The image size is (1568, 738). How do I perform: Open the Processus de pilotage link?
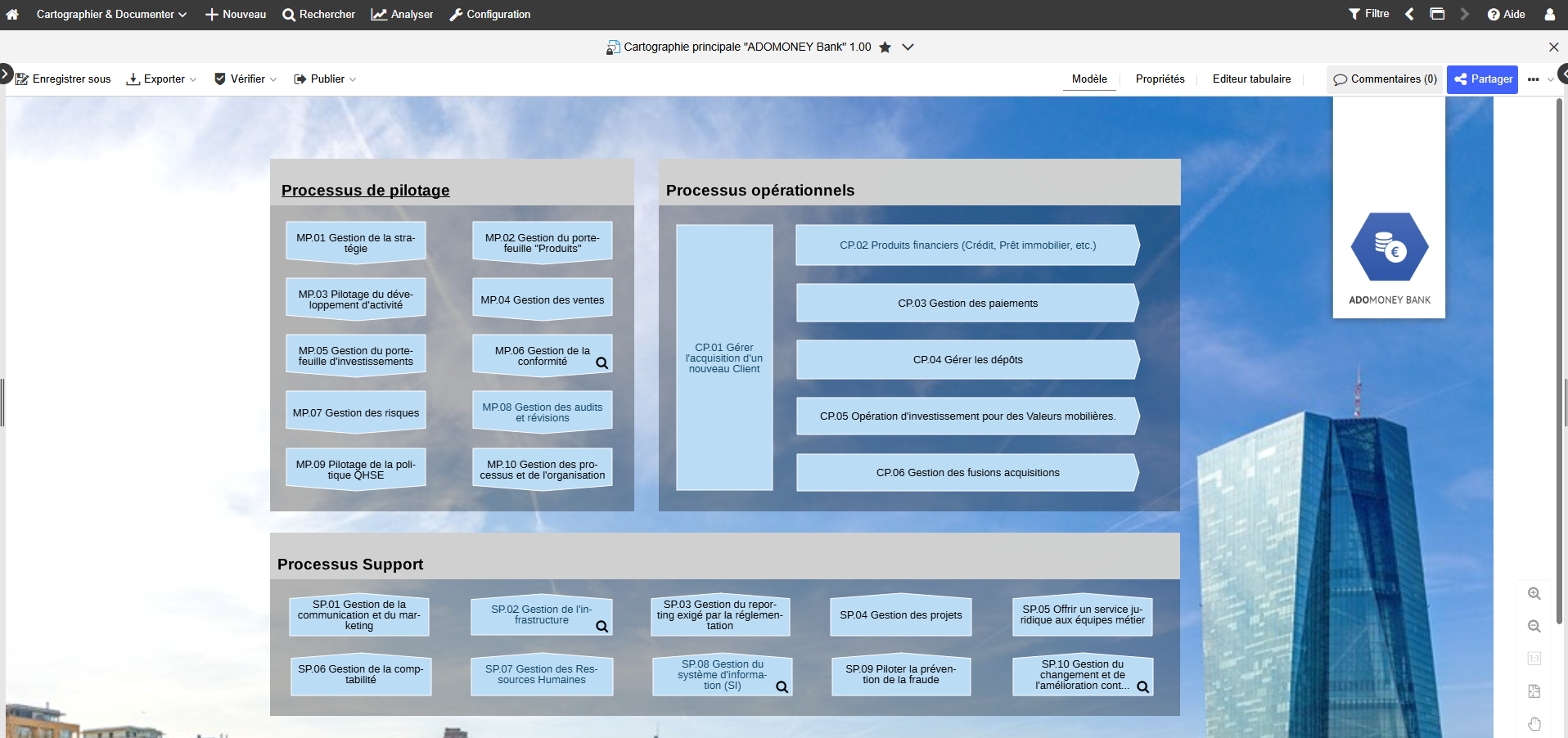pos(365,191)
